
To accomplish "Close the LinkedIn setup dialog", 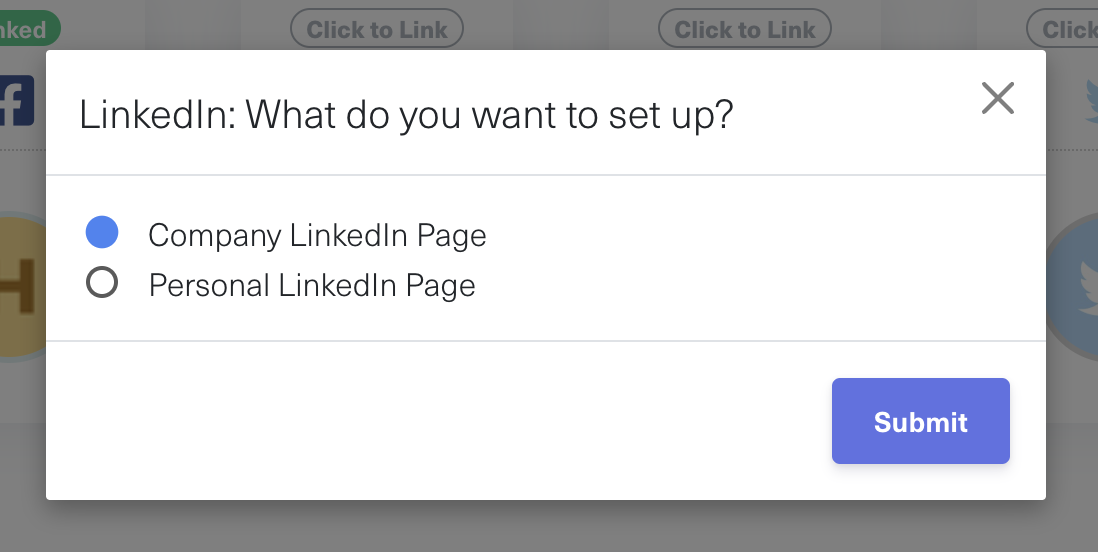I will click(998, 98).
